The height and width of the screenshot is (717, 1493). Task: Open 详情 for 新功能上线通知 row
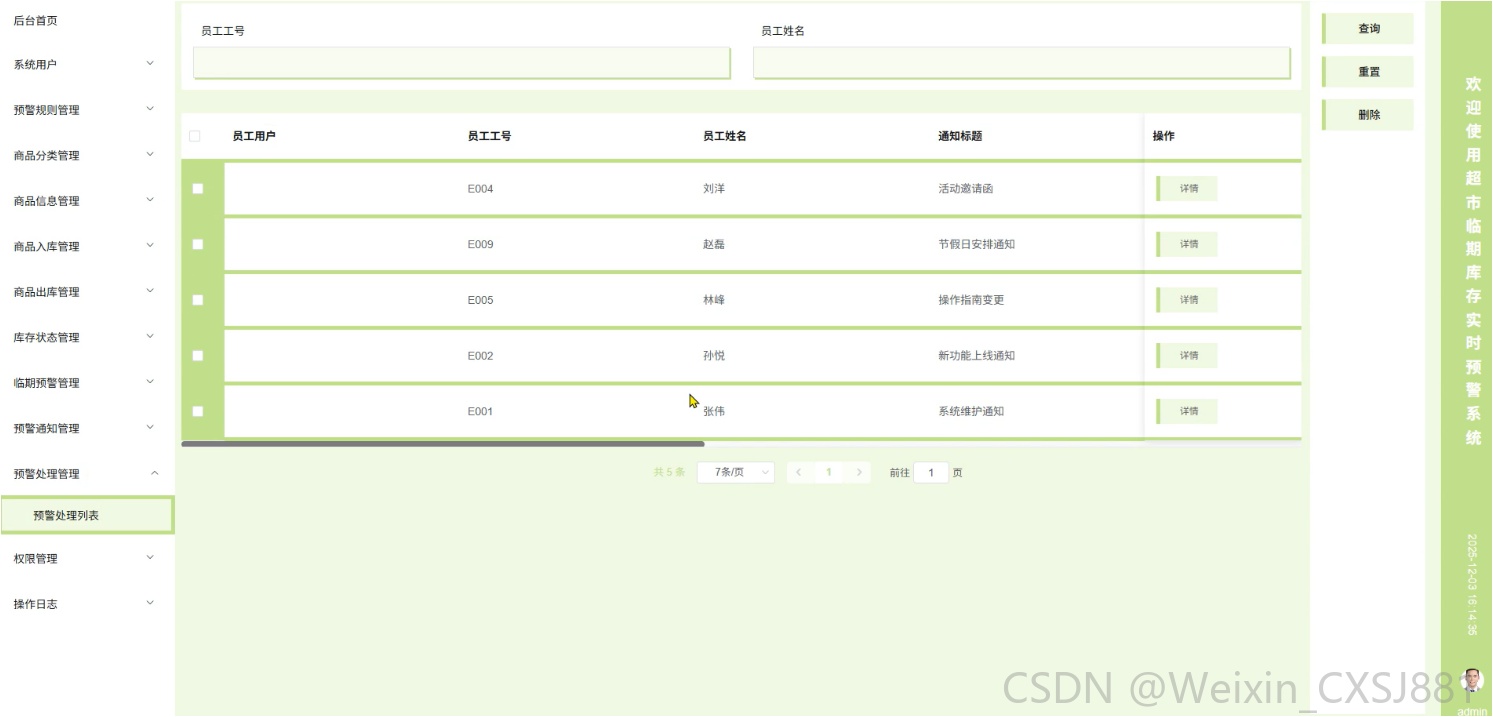point(1187,355)
